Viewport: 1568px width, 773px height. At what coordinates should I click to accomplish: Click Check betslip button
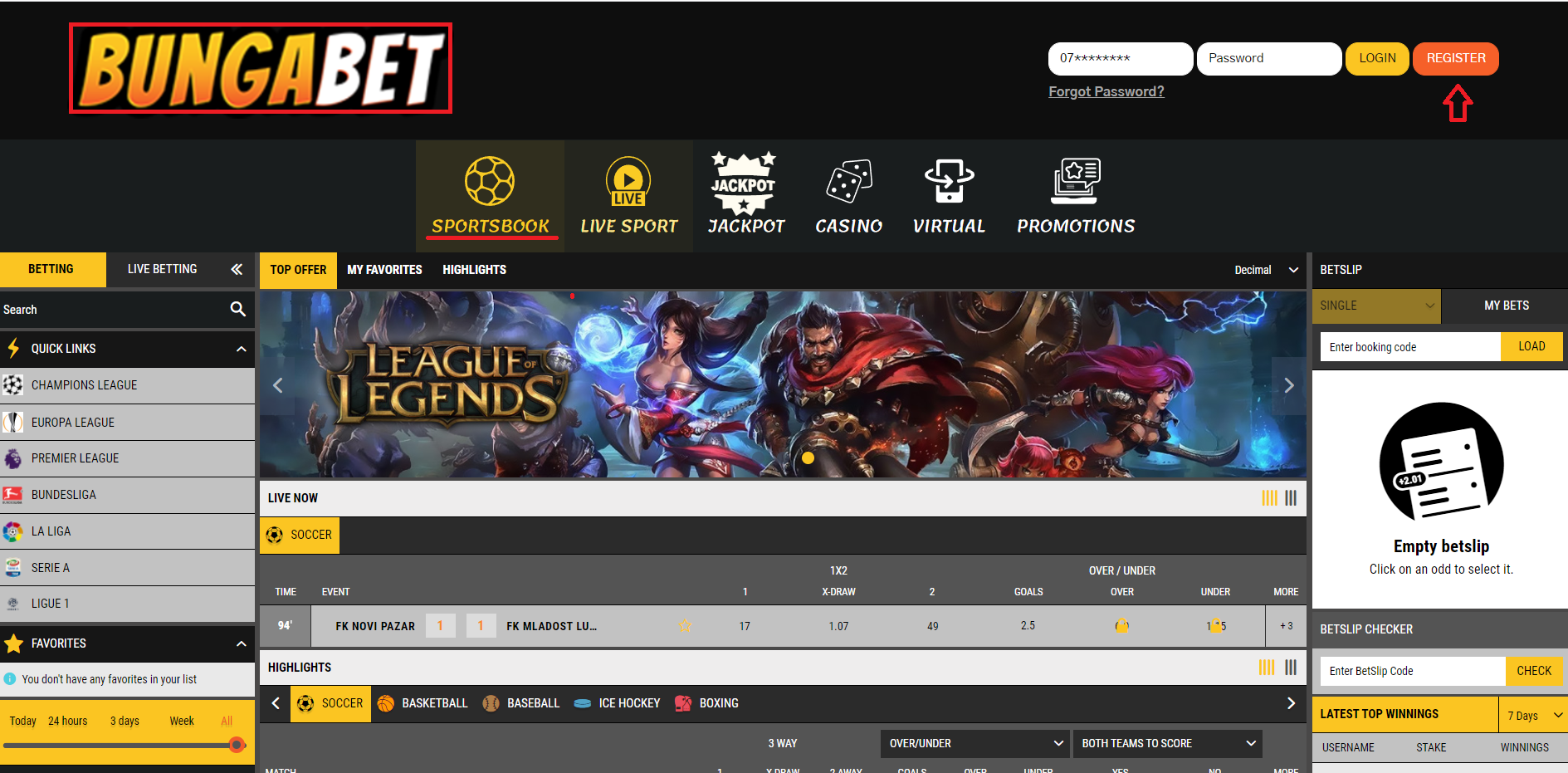1534,671
